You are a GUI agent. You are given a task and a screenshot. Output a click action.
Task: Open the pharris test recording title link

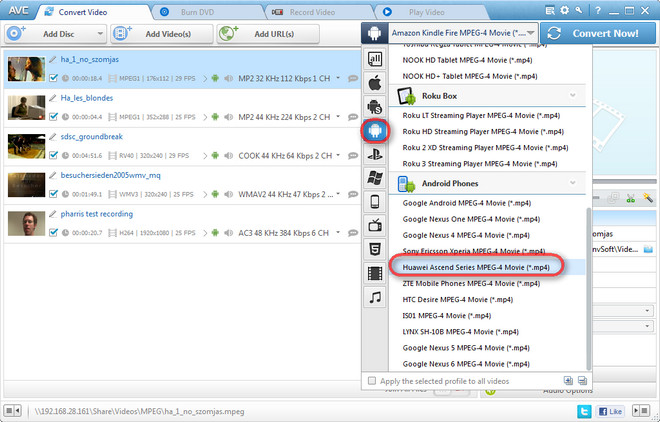point(96,214)
